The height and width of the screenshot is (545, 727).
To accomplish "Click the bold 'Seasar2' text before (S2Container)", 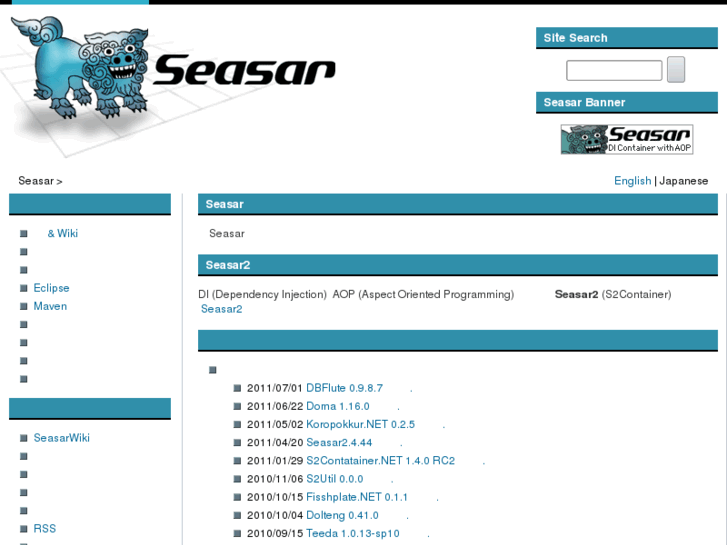I will (576, 294).
